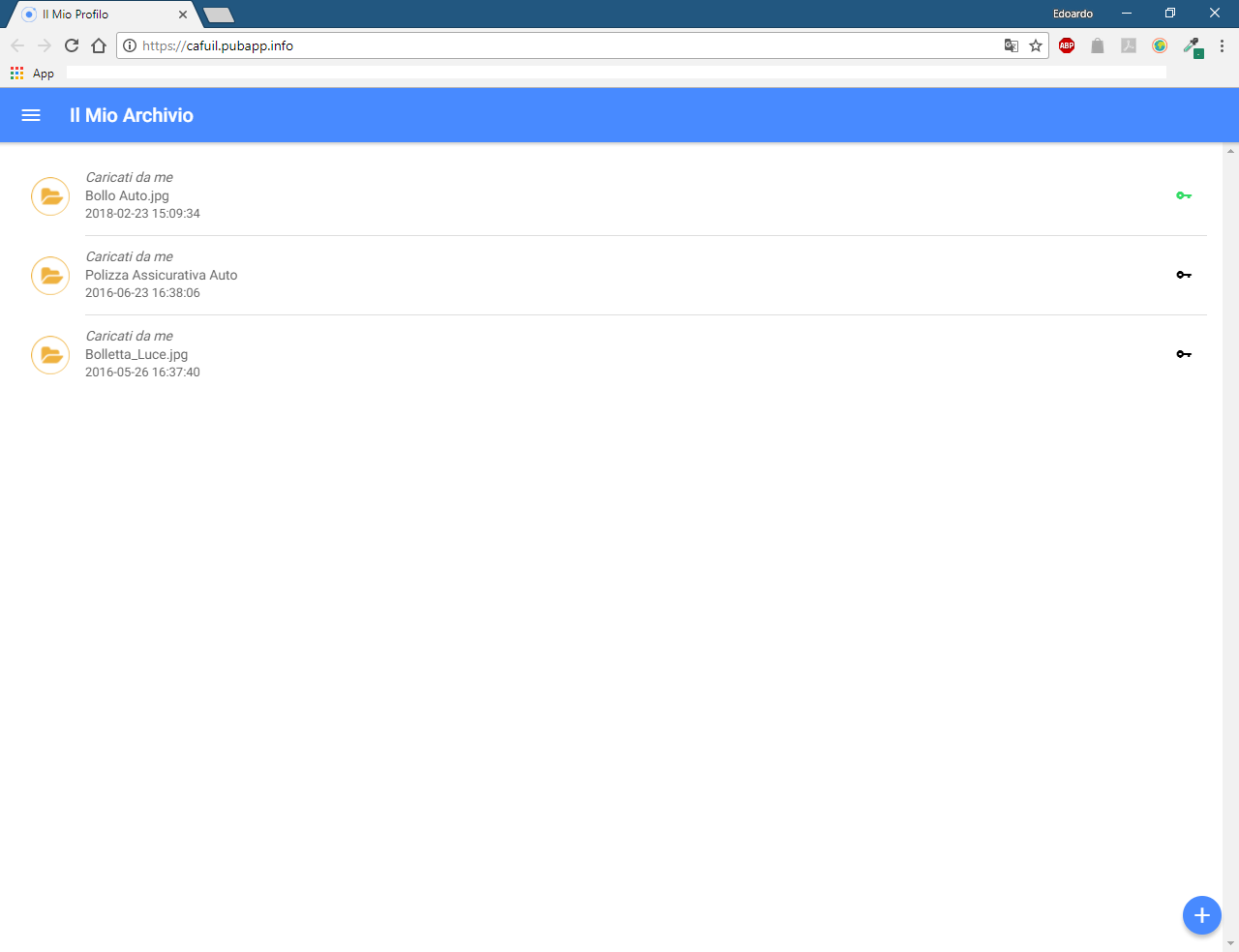Click Caricati da me above Polizza Assicurativa Auto
This screenshot has width=1239, height=952.
(x=129, y=256)
